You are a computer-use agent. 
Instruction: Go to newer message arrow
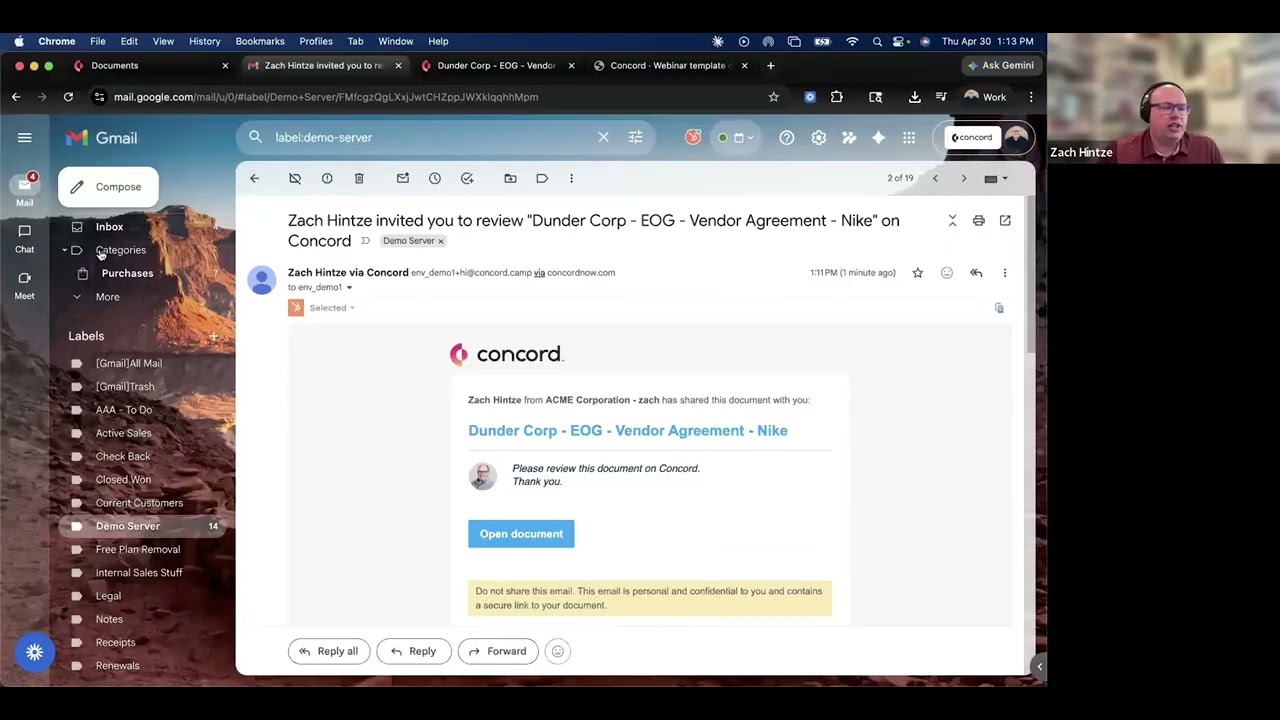pos(935,178)
